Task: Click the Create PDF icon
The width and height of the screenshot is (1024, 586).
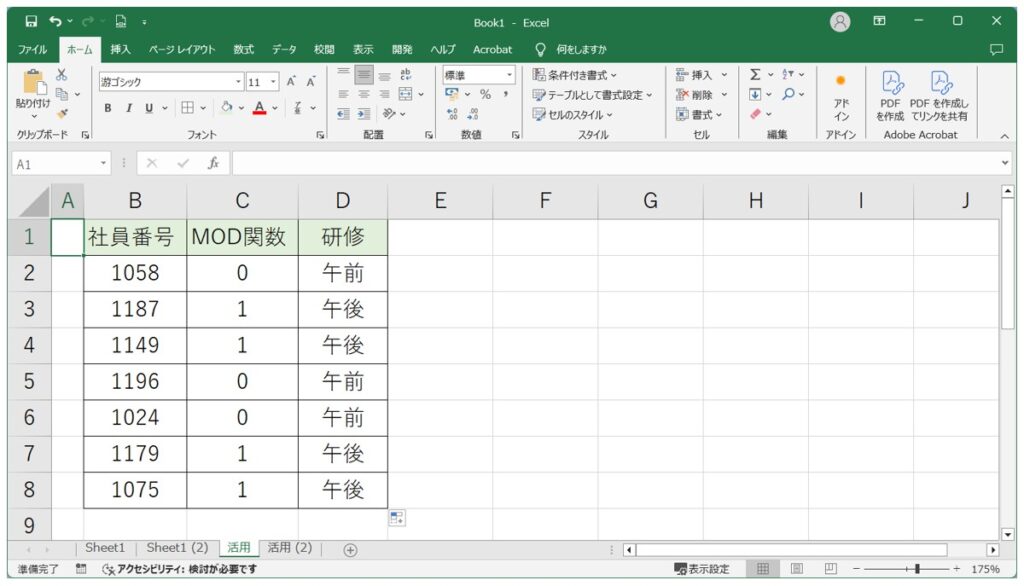Action: [x=890, y=96]
